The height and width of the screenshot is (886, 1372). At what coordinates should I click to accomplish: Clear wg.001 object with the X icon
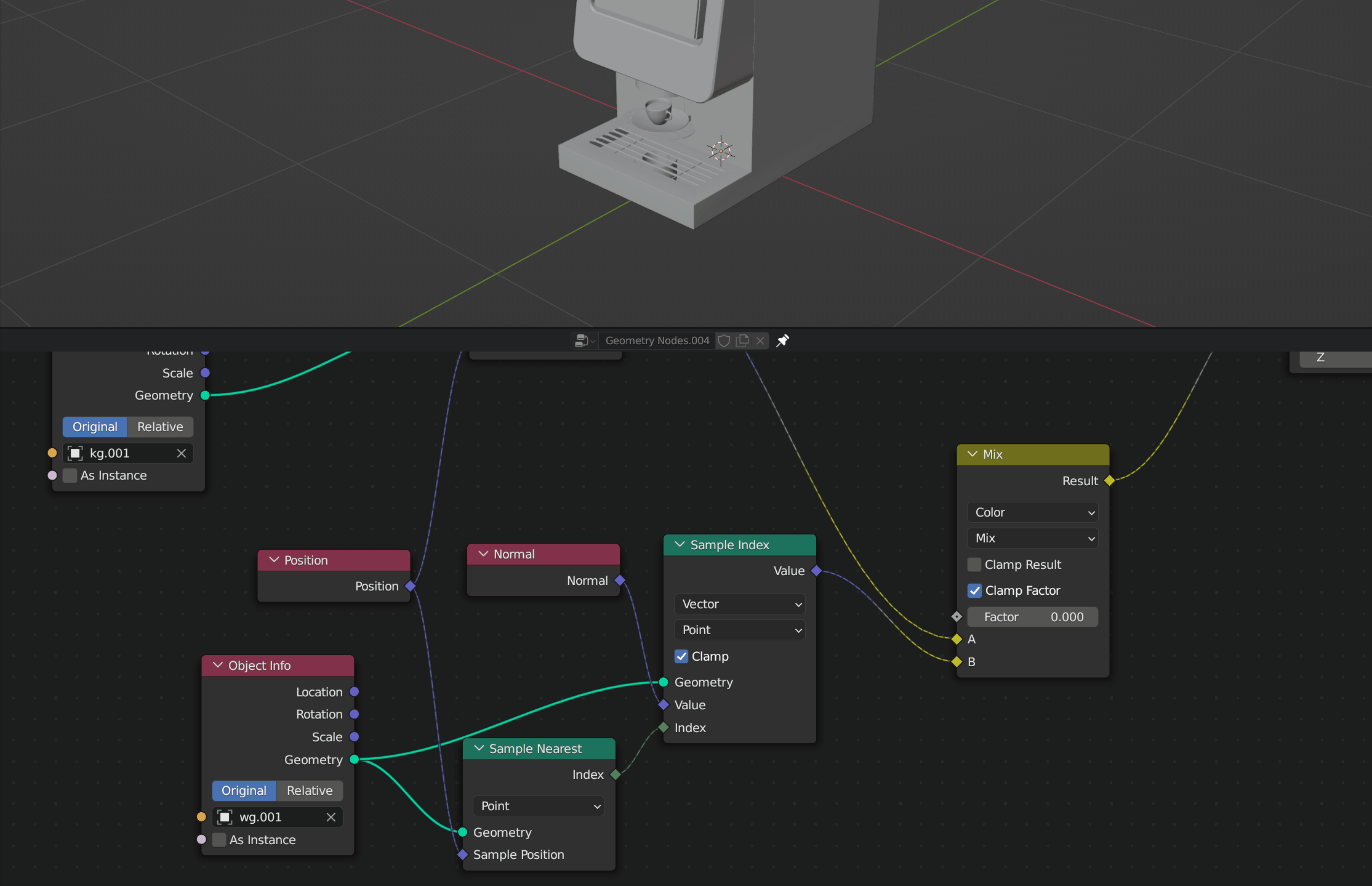coord(331,817)
